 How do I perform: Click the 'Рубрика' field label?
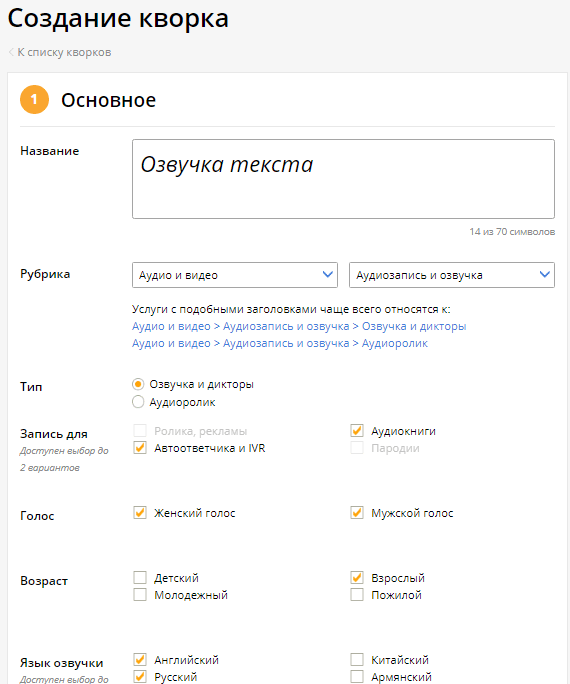click(45, 274)
